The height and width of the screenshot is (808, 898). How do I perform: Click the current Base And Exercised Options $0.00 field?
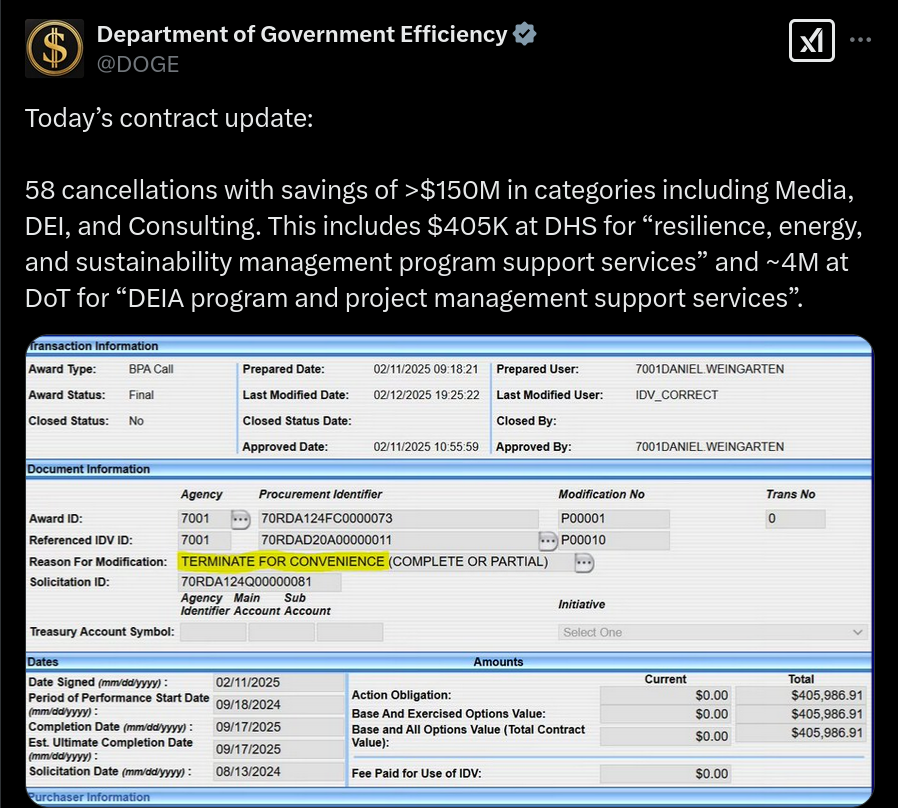point(665,714)
